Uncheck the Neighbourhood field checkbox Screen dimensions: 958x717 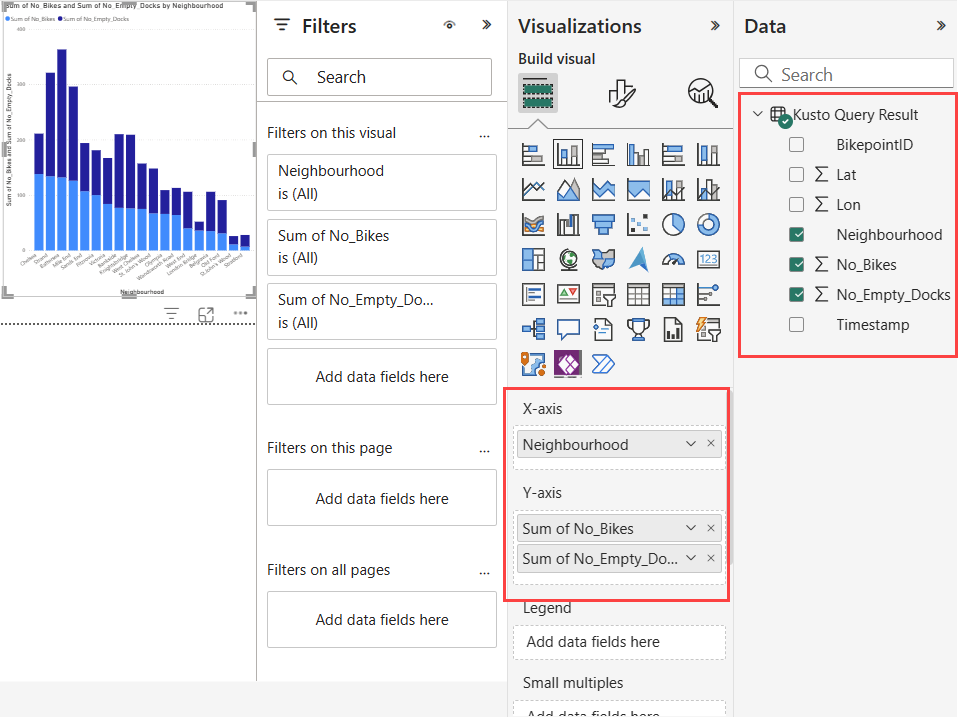tap(796, 235)
